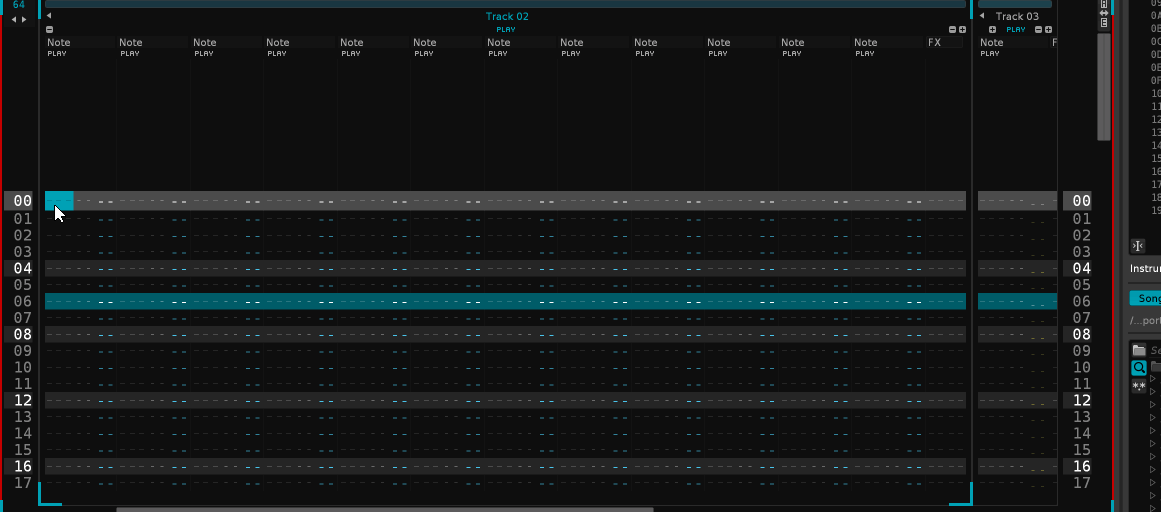Viewport: 1161px width, 512px height.
Task: Select the Track 02 header name
Action: 507,16
